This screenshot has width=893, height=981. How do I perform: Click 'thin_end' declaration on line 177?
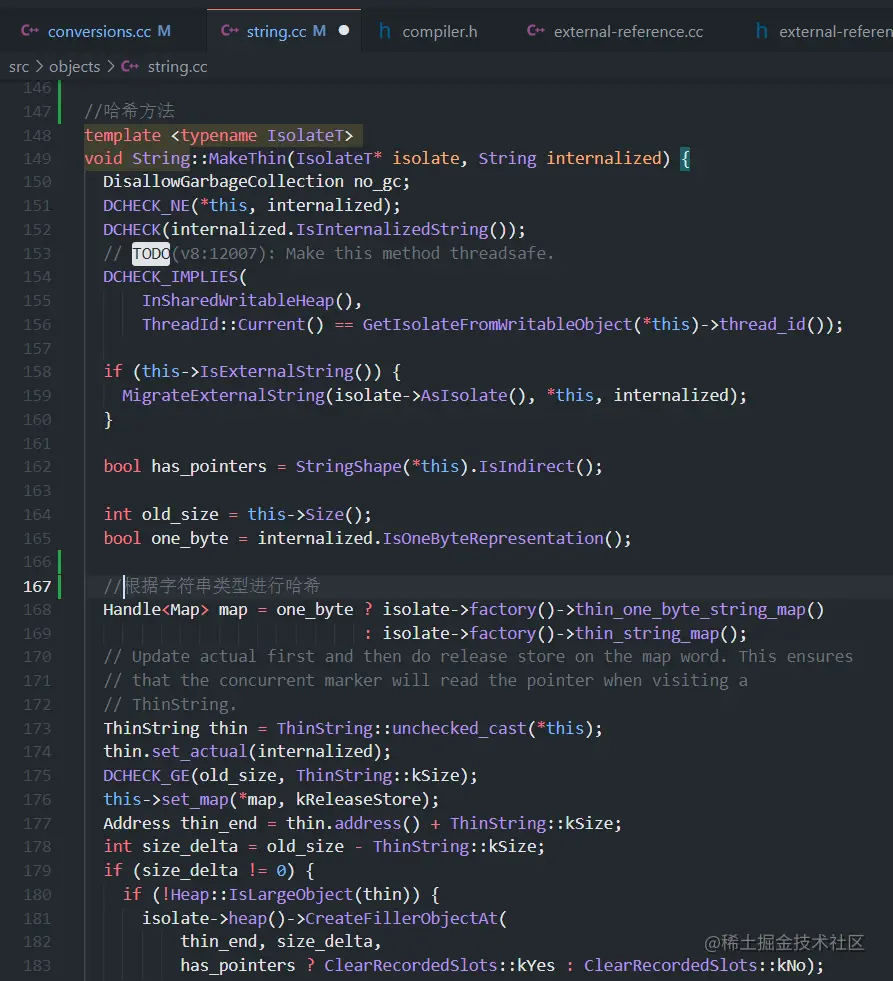point(218,823)
